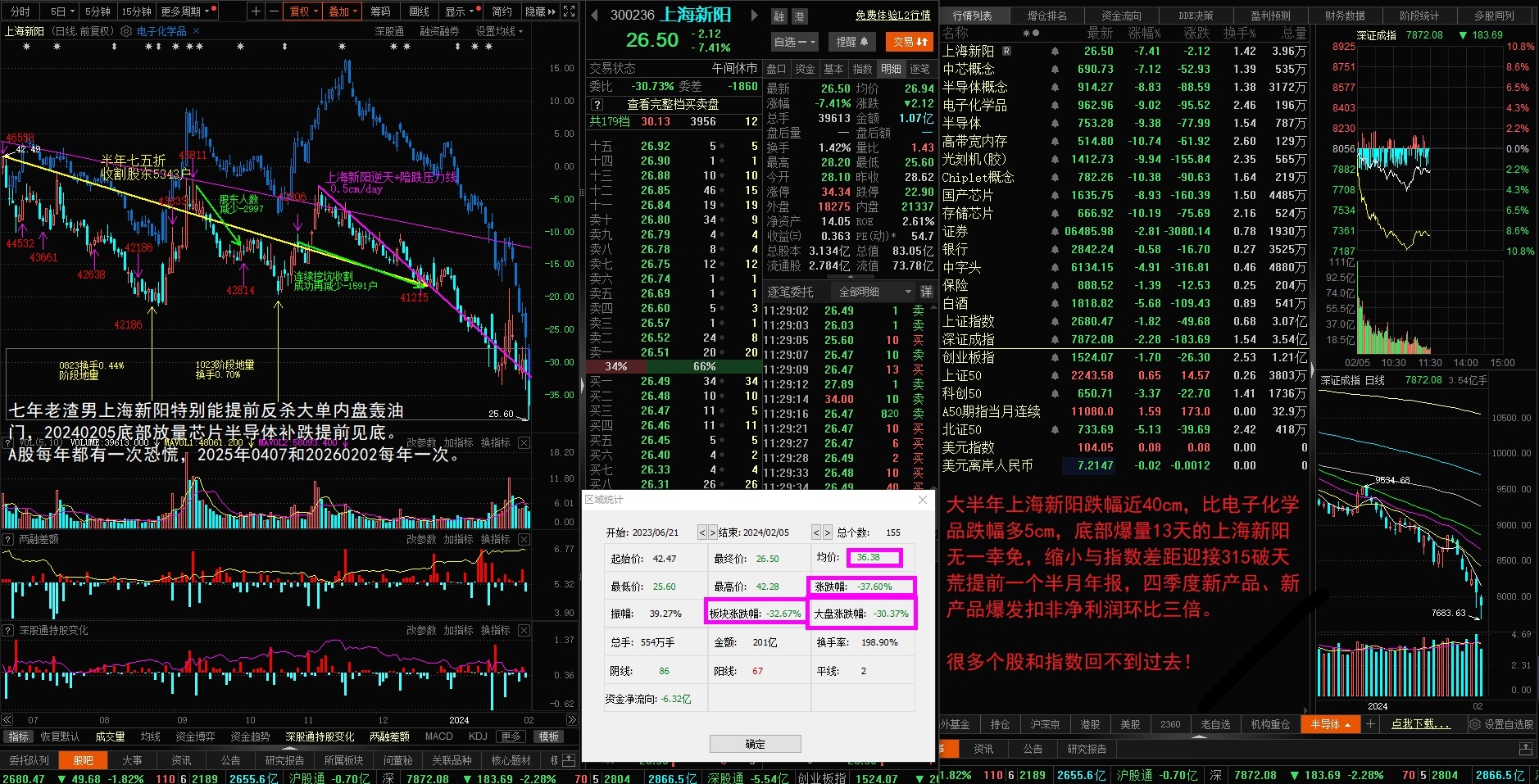Zoom in the chart with plus icon
Viewport: 1539px width, 784px height.
256,11
